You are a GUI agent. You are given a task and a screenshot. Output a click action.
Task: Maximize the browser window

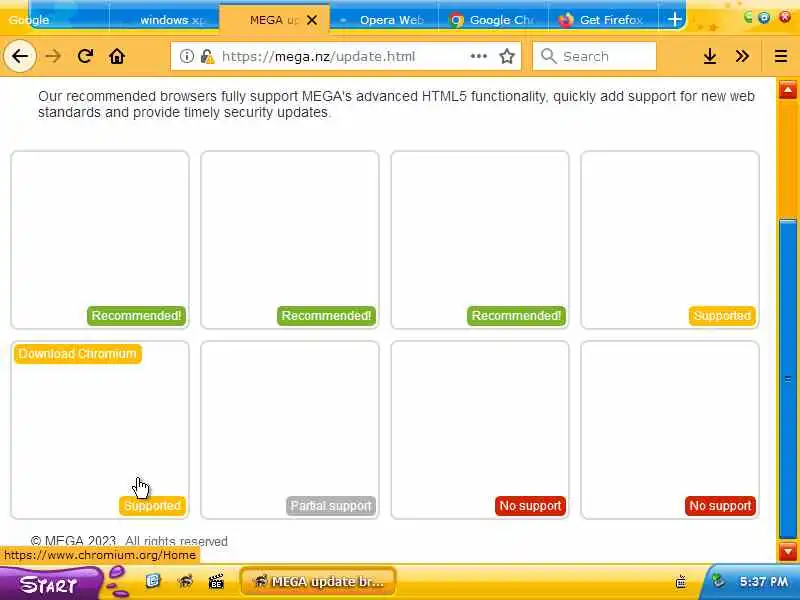[764, 17]
